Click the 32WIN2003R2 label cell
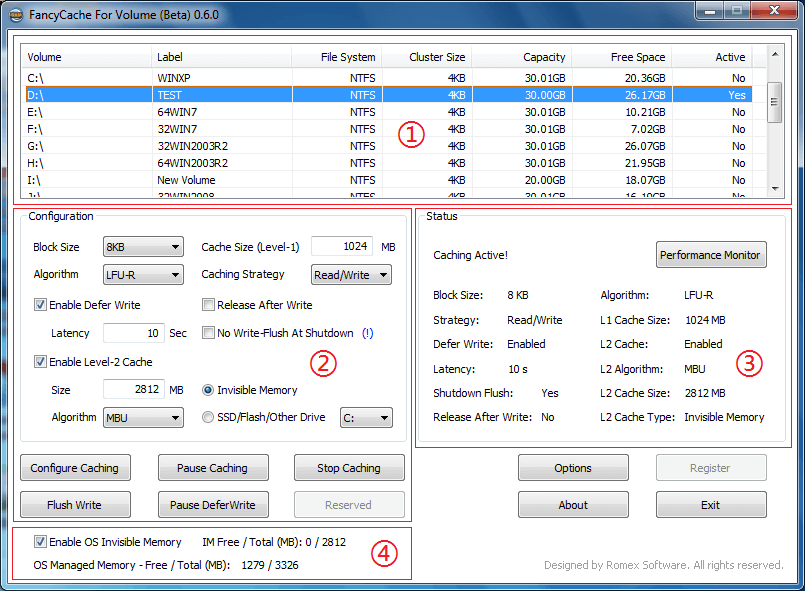The height and width of the screenshot is (591, 805). click(193, 146)
